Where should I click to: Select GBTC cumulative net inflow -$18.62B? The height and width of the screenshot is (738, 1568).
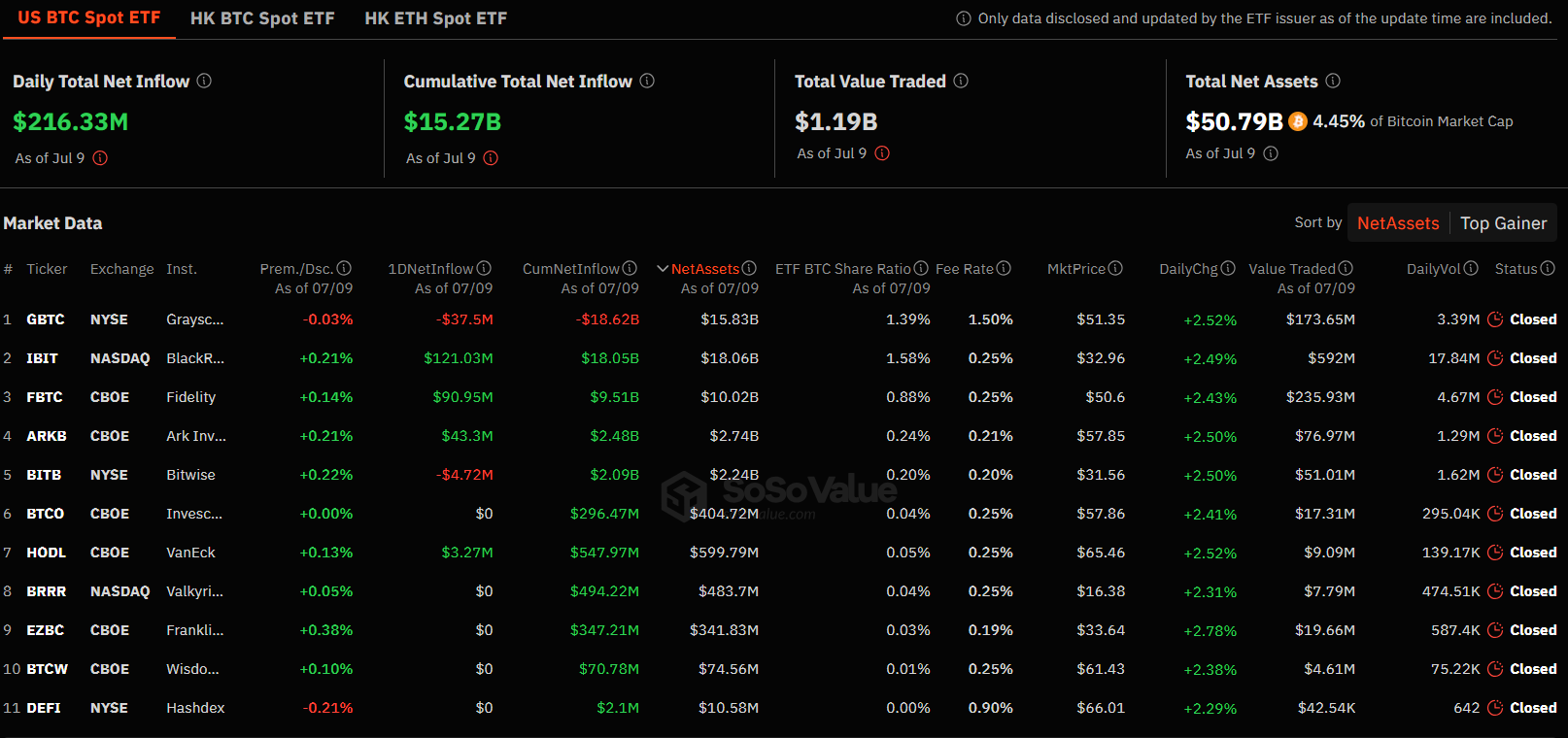coord(607,319)
